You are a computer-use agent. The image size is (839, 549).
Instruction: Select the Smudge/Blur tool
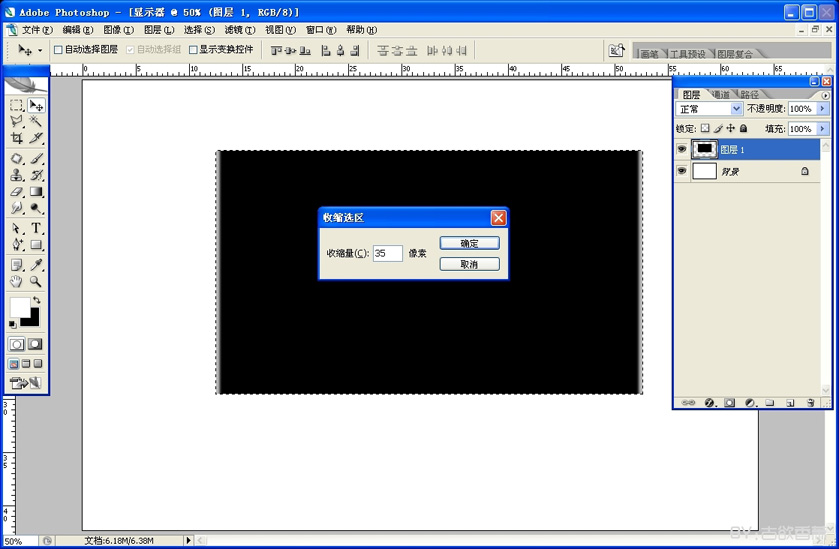(17, 208)
